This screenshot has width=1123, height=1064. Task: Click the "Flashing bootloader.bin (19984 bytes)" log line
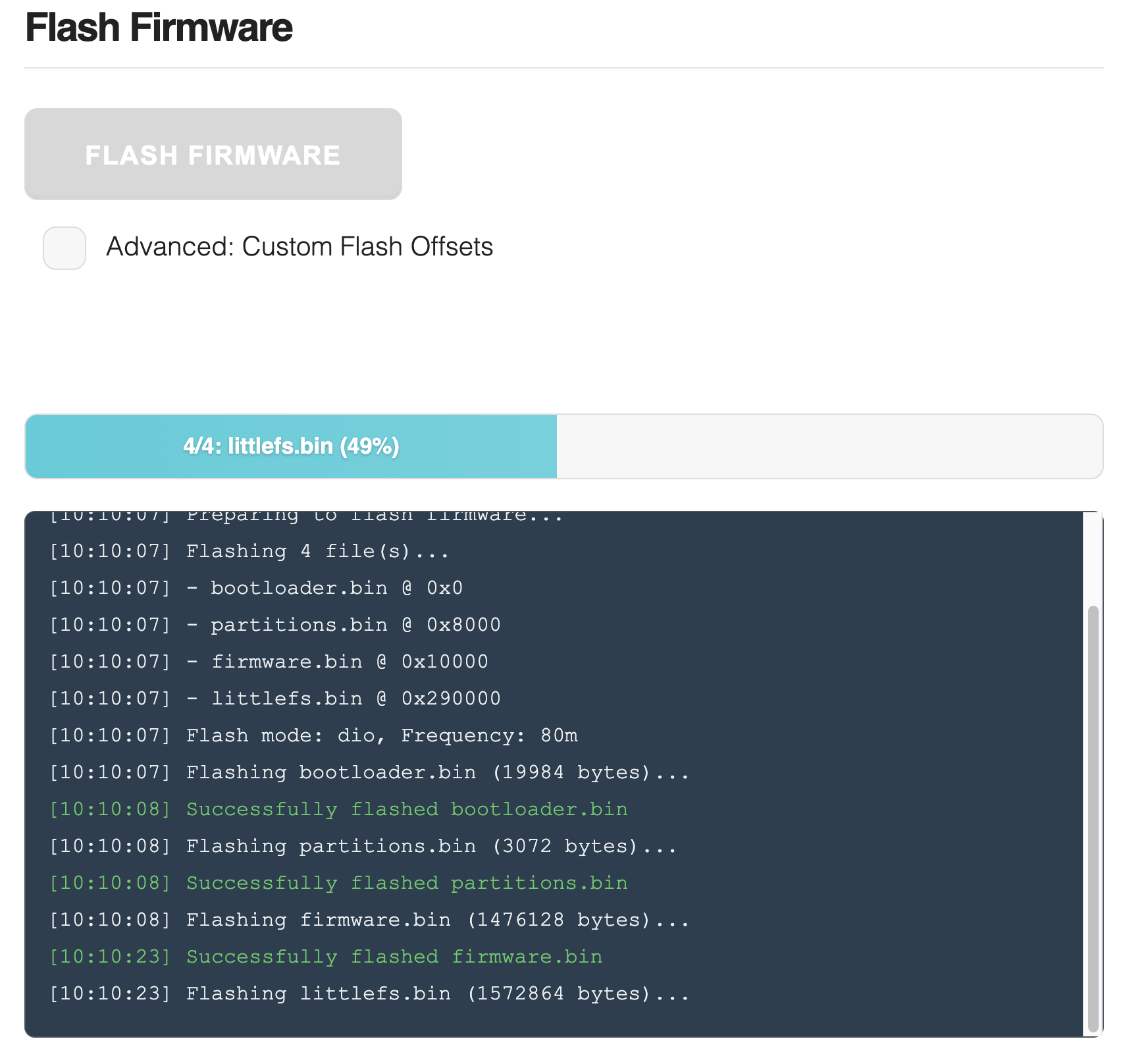(x=437, y=772)
